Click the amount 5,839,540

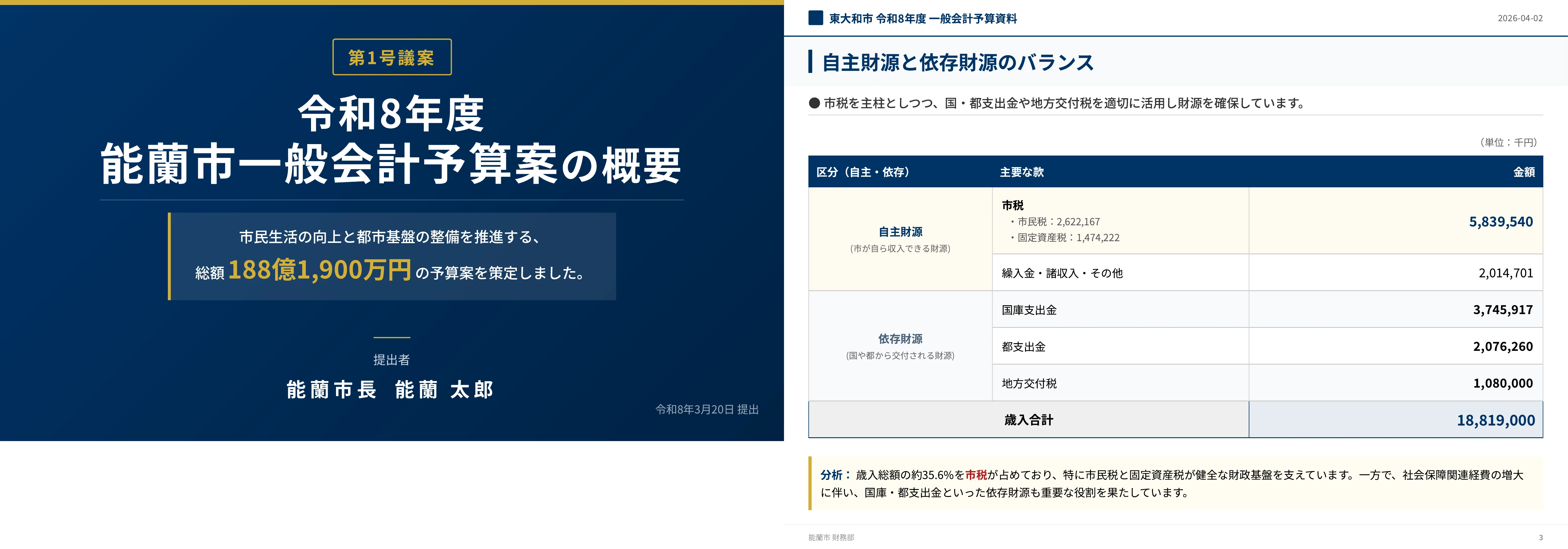point(1501,221)
